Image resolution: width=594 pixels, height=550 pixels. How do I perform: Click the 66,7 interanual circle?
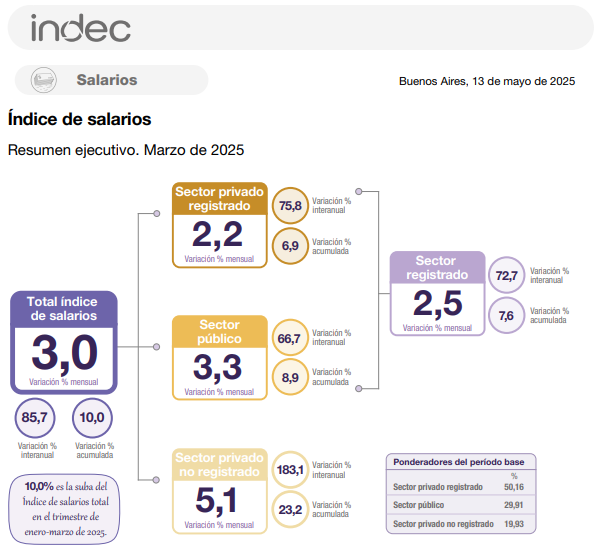click(x=291, y=338)
